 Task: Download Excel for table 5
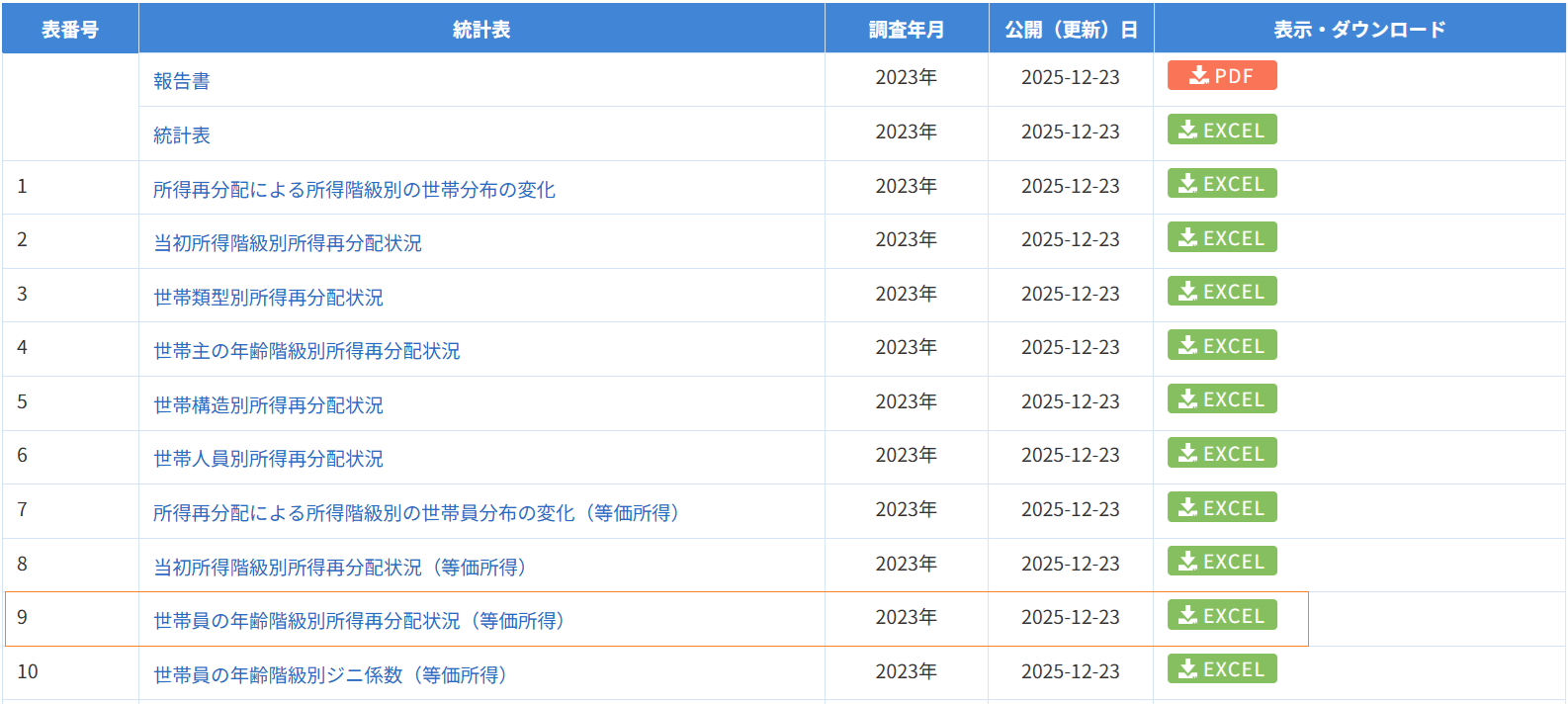coord(1221,399)
